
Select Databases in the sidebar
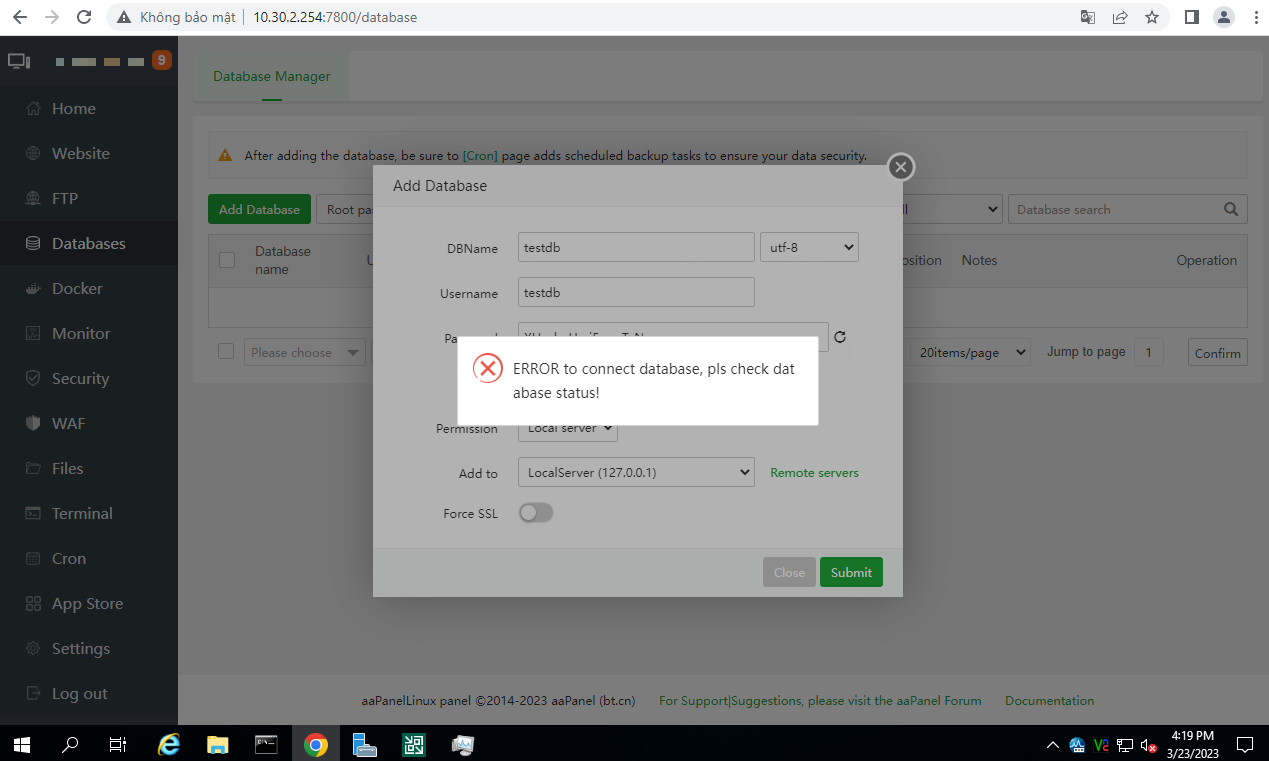89,243
